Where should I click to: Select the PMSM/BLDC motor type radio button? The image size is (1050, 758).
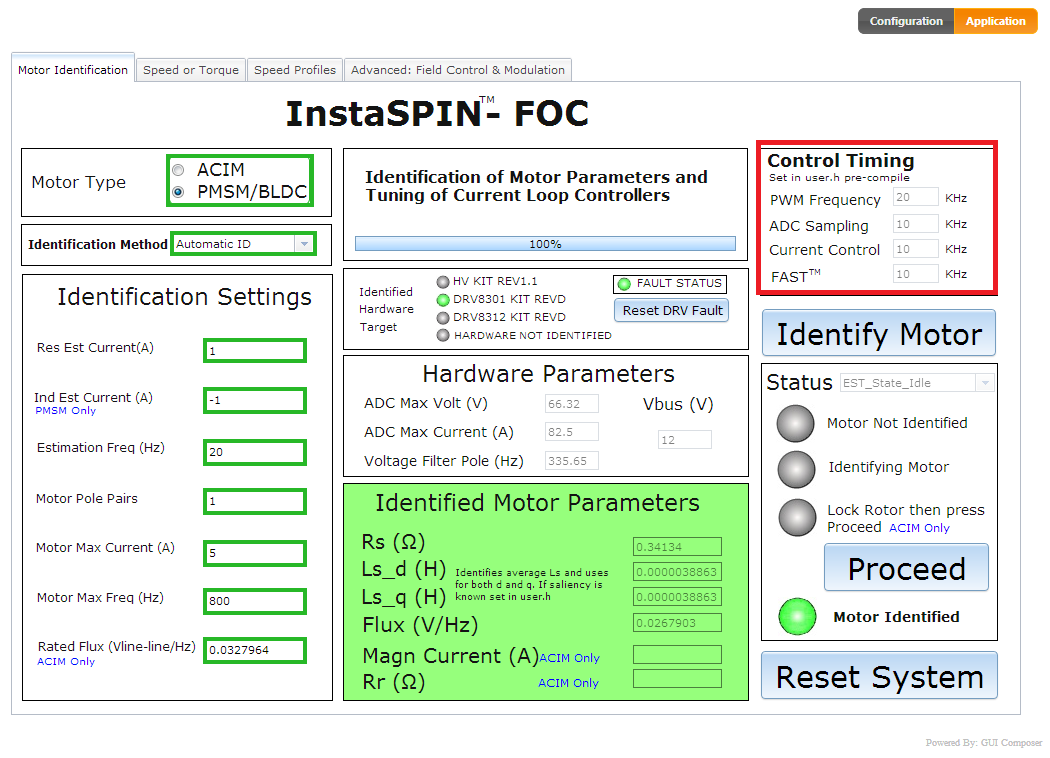pyautogui.click(x=178, y=192)
